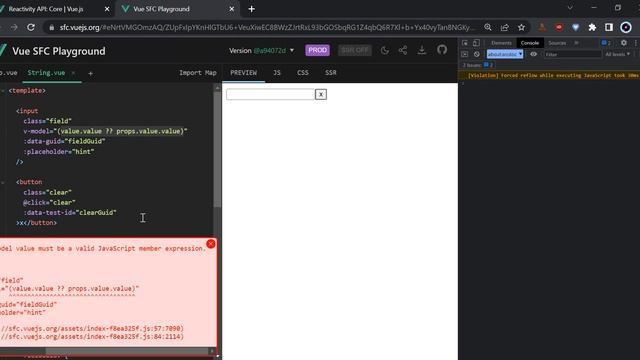Toggle the PROD mode button
Screen dimensions: 640x360
[317, 50]
